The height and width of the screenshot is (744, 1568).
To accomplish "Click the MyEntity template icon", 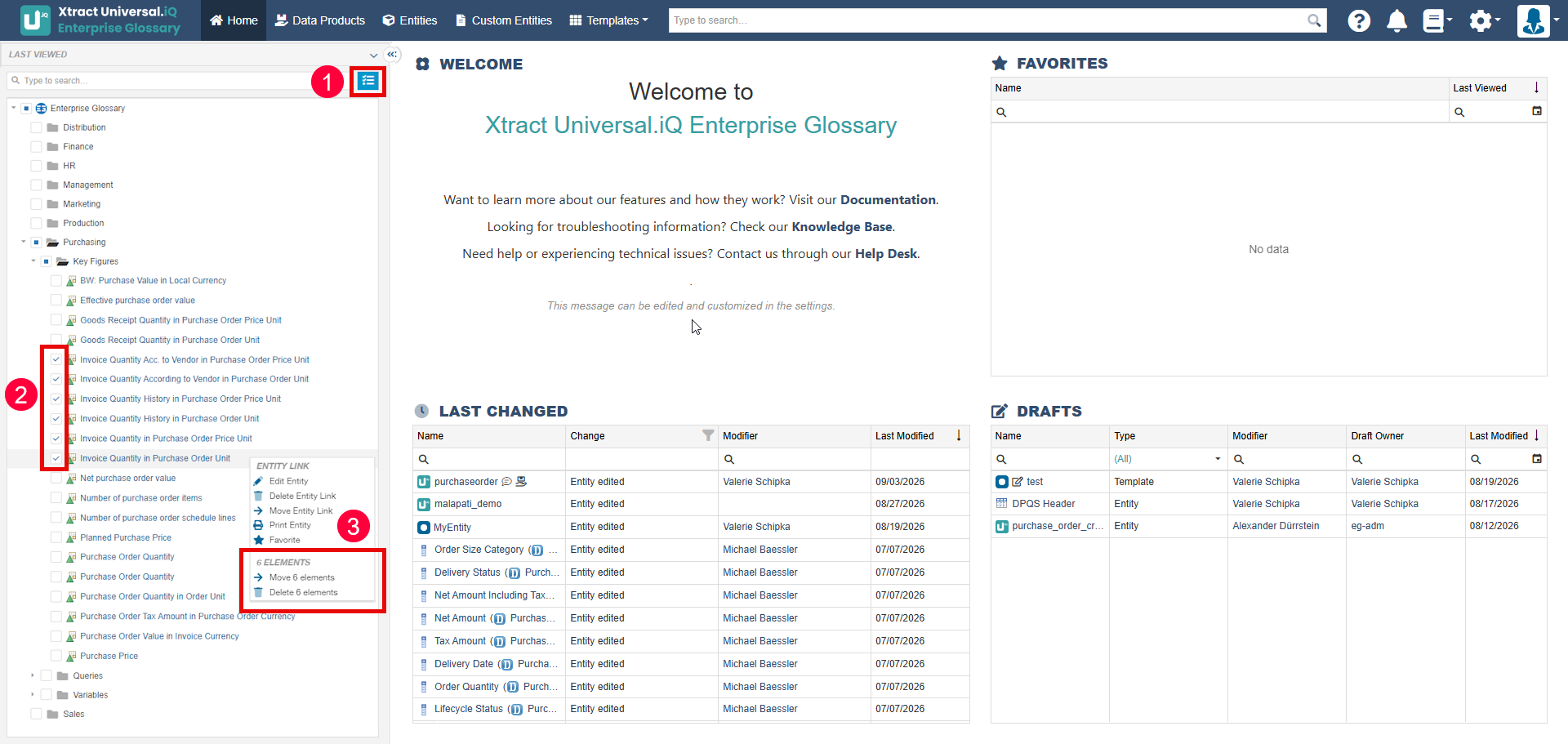I will pos(424,528).
